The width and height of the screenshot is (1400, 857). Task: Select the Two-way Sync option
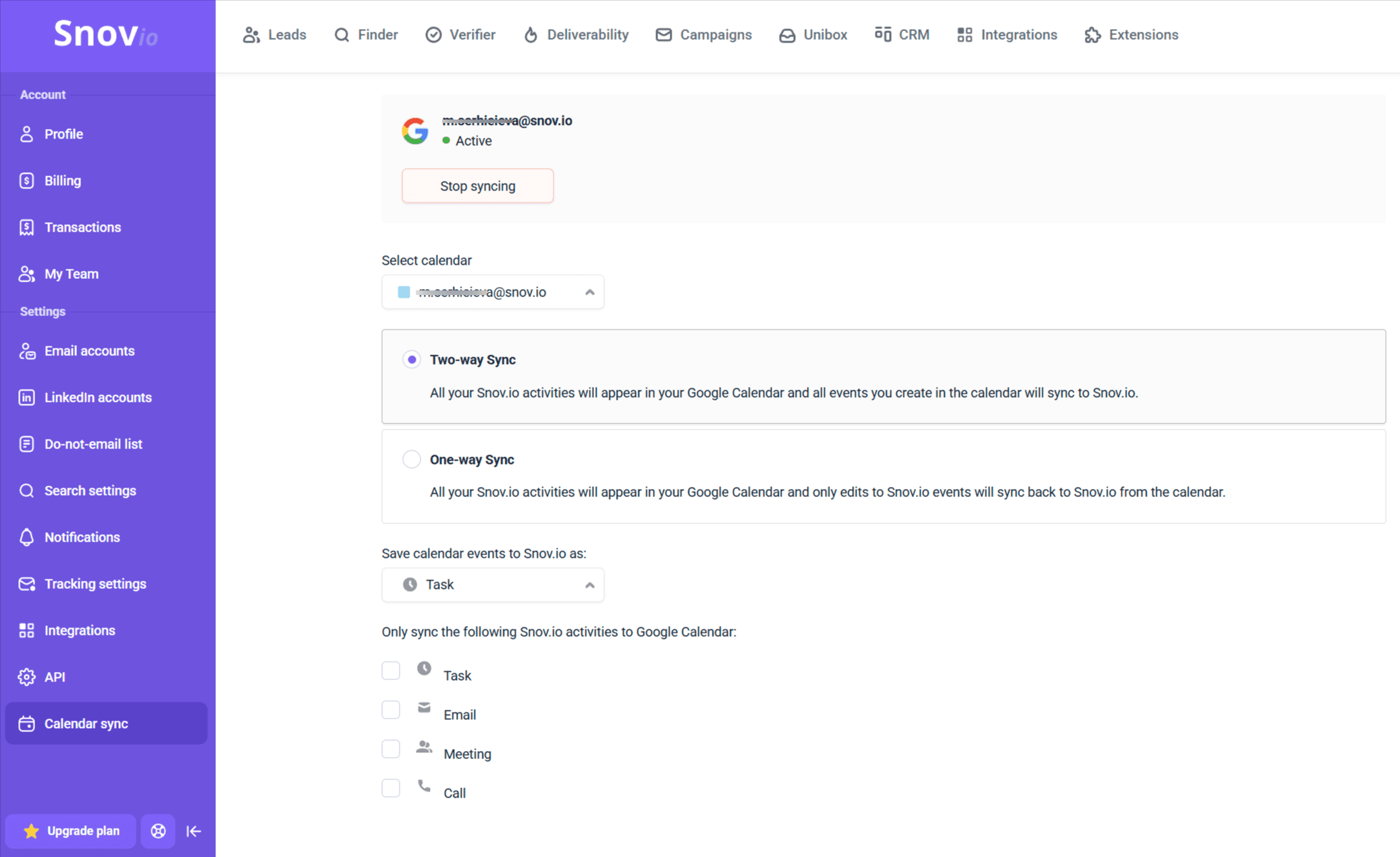coord(411,359)
